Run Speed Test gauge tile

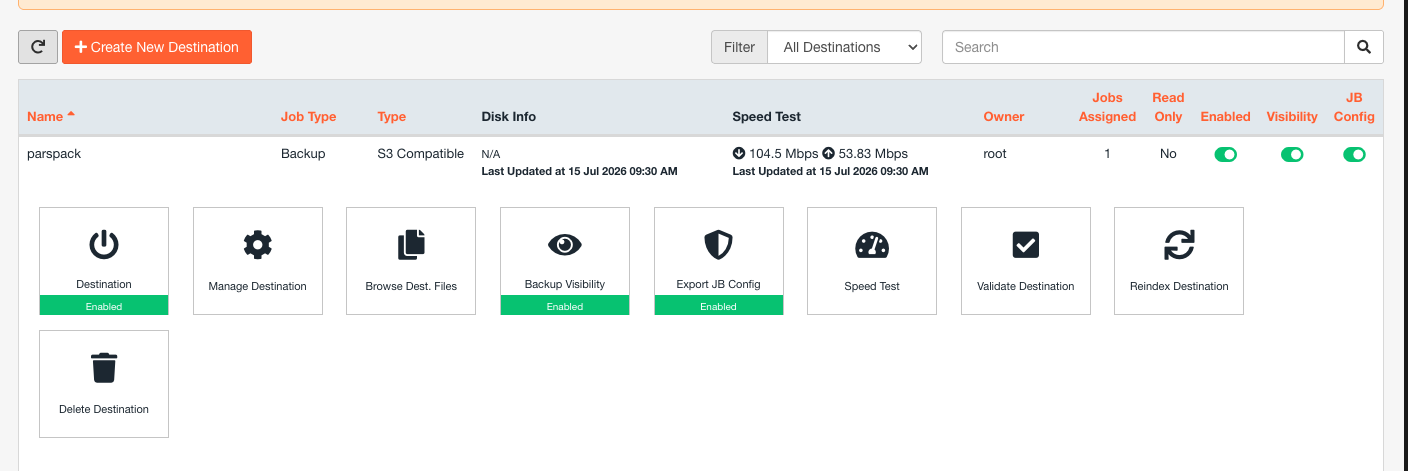pyautogui.click(x=872, y=261)
